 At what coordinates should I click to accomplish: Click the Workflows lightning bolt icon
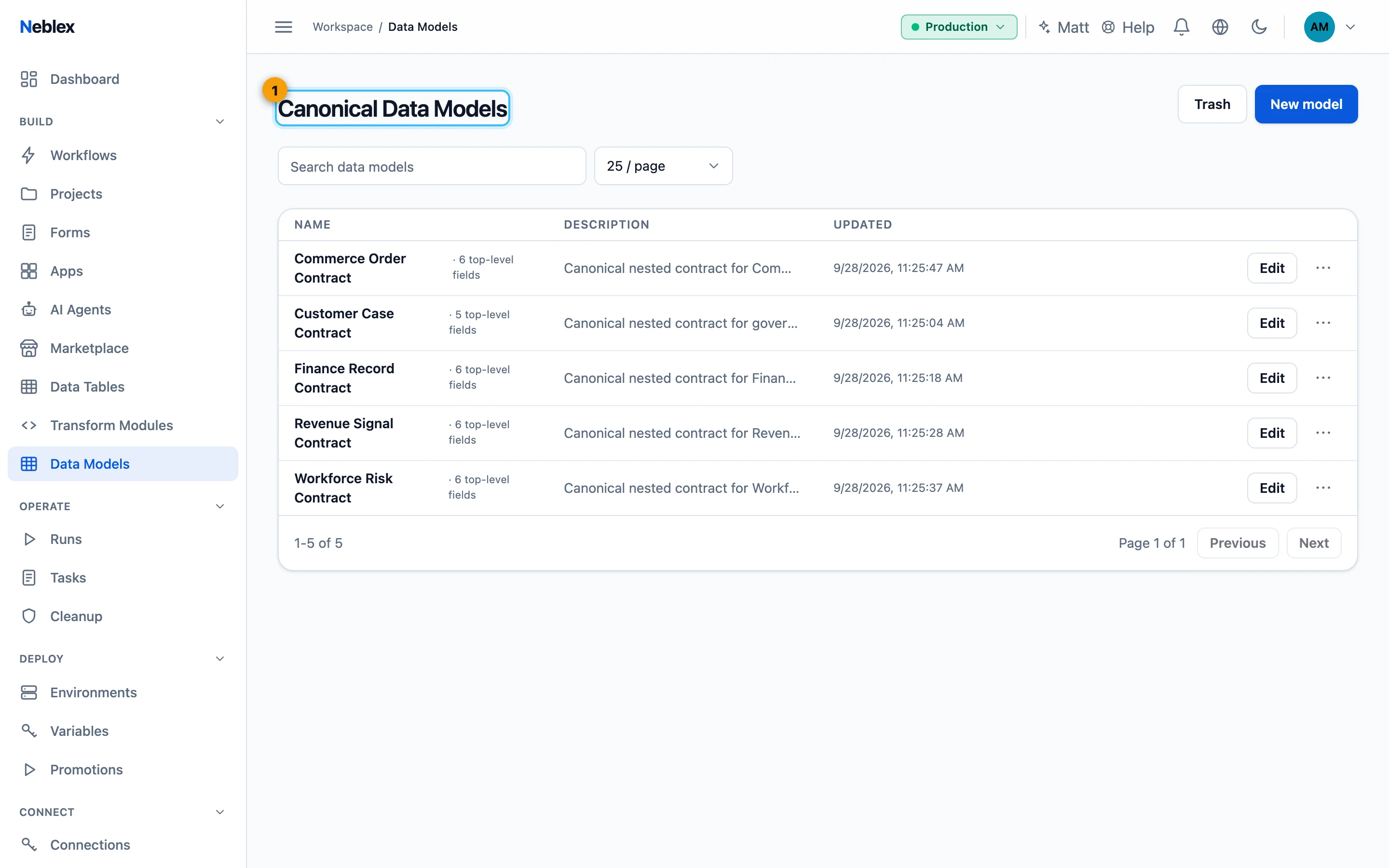click(29, 156)
